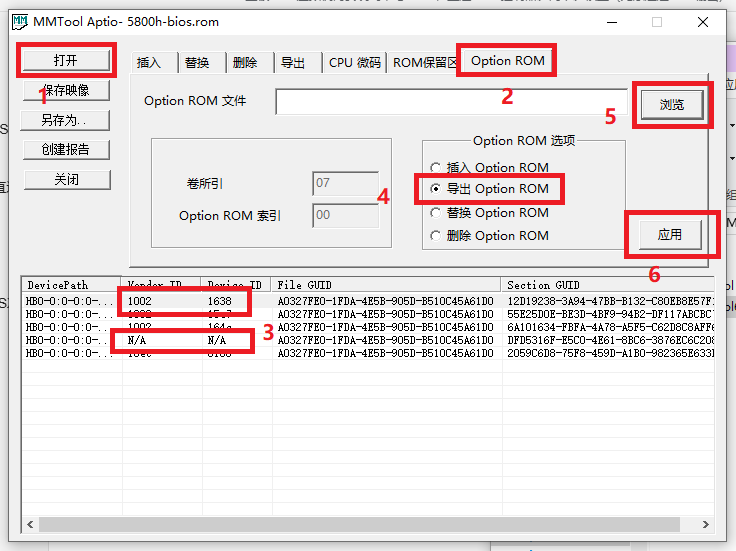The width and height of the screenshot is (736, 551).
Task: Choose the 导出 Option ROM radio option
Action: (435, 189)
